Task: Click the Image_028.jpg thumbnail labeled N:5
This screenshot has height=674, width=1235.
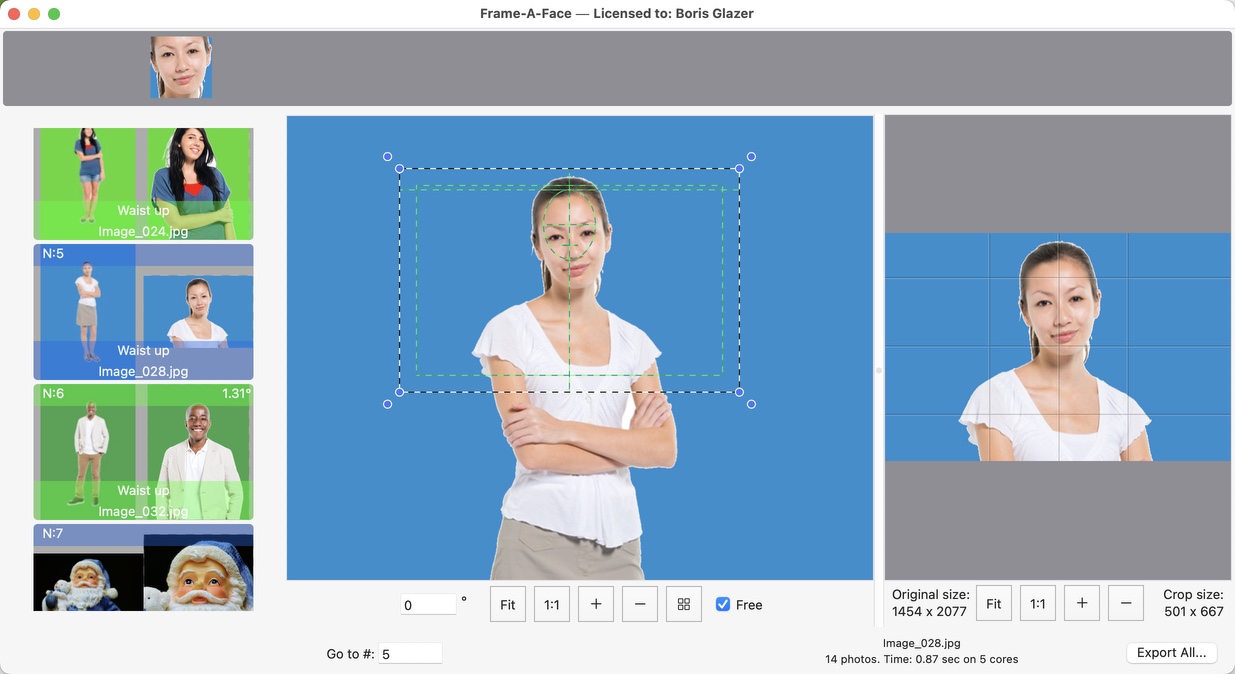Action: pyautogui.click(x=143, y=312)
